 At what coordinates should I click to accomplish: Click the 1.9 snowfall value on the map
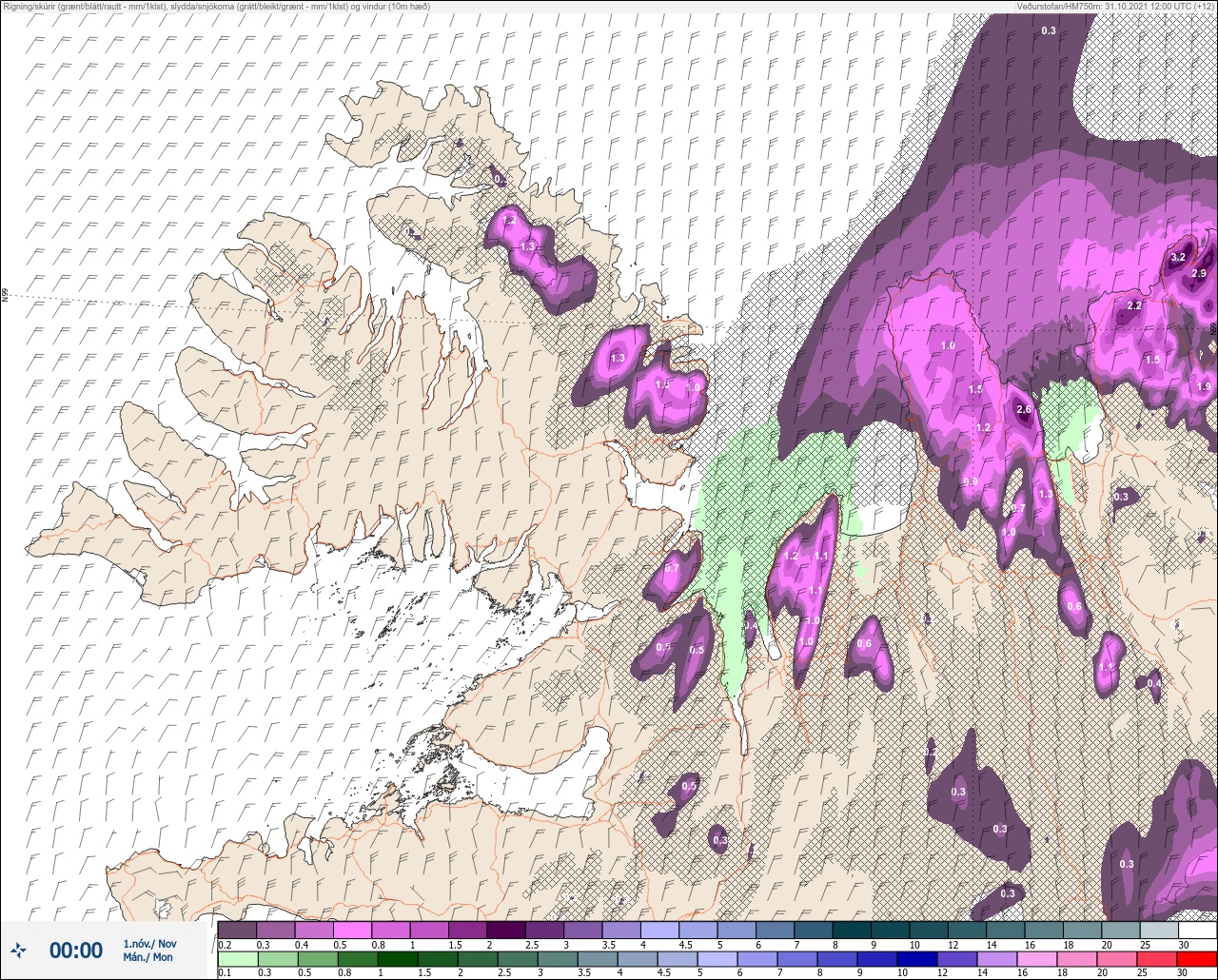pyautogui.click(x=1204, y=386)
